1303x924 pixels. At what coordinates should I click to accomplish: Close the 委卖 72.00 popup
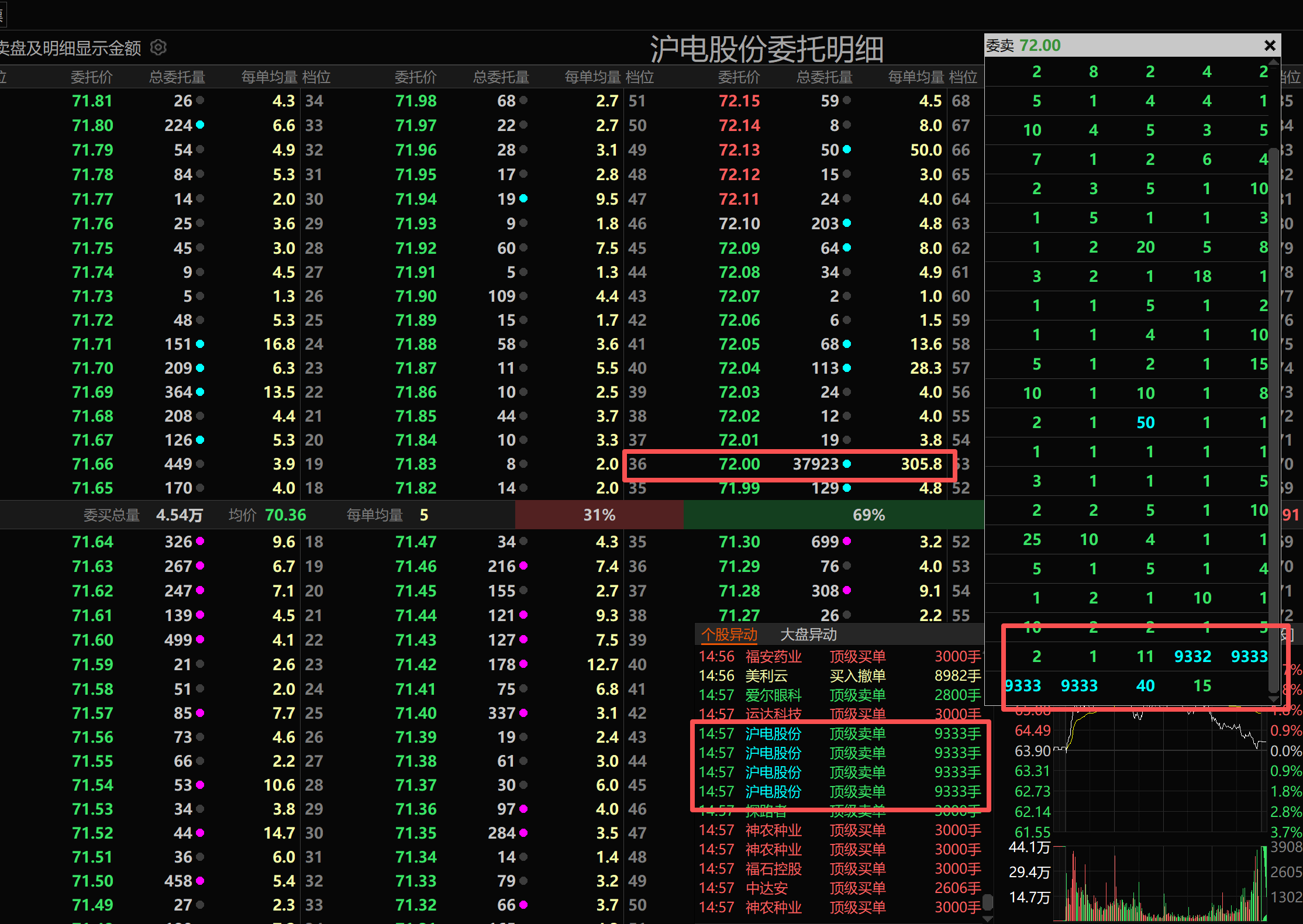pos(1269,45)
